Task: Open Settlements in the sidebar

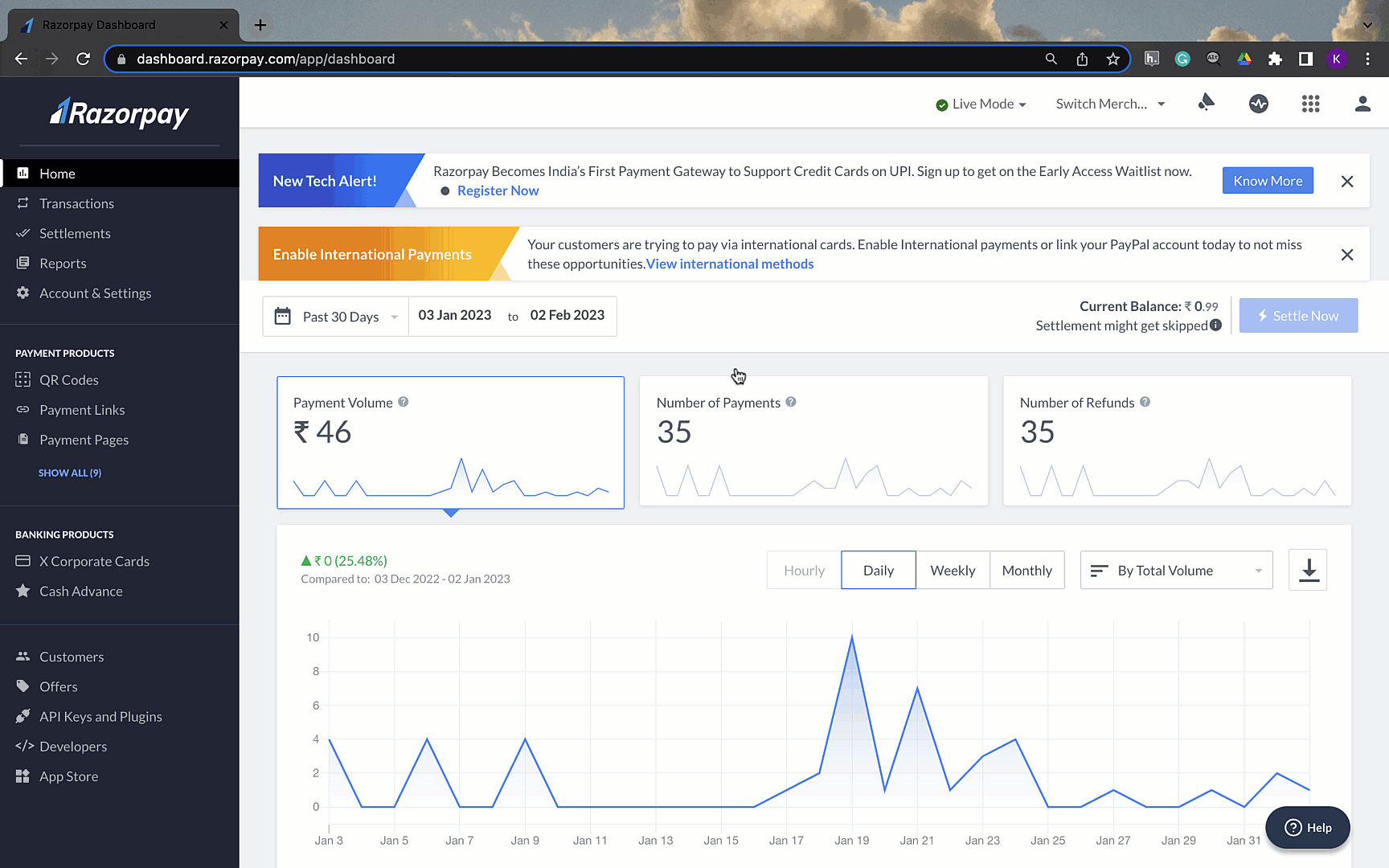Action: 120,233
